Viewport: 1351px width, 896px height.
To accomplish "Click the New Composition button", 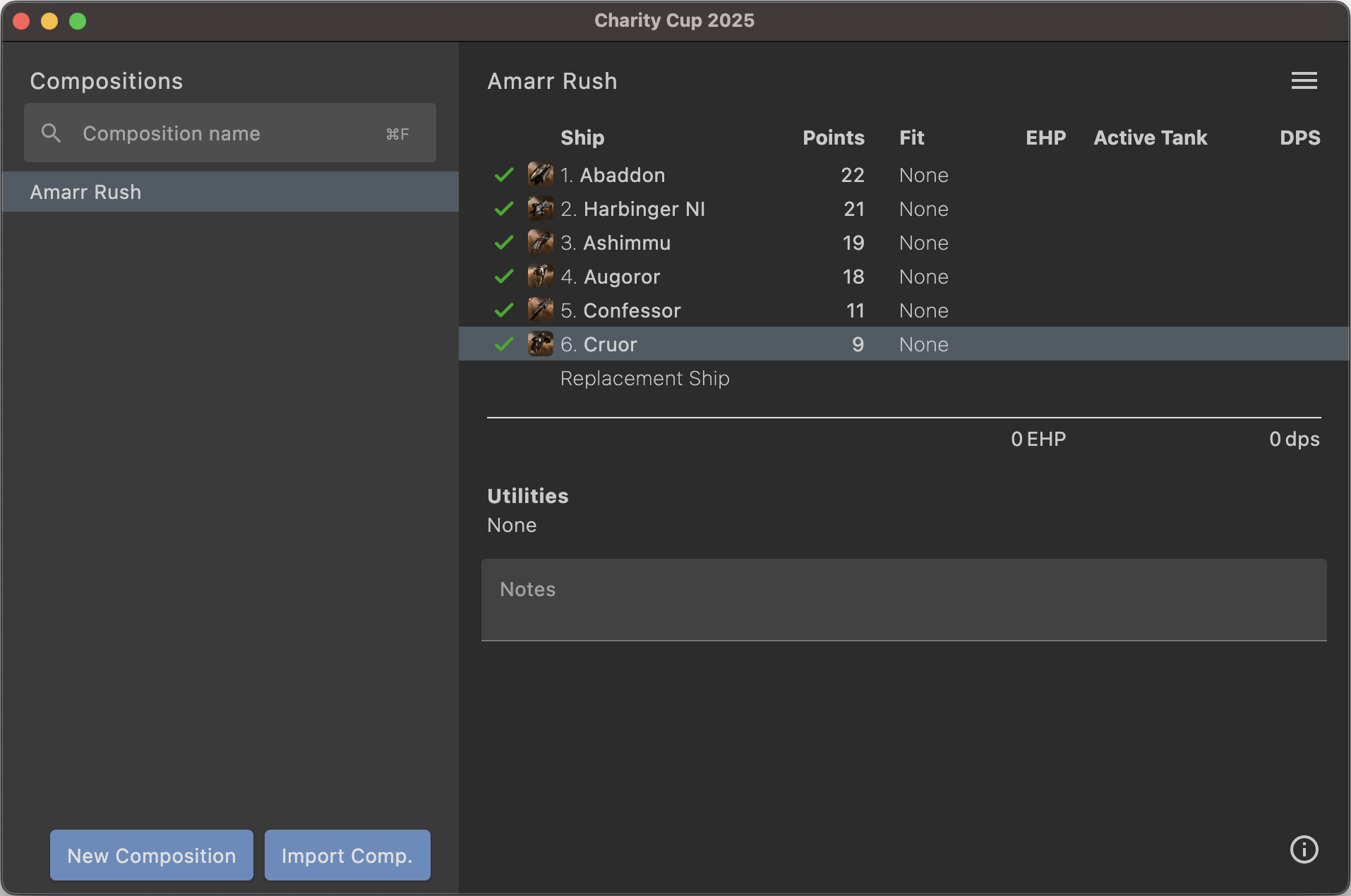I will 151,855.
